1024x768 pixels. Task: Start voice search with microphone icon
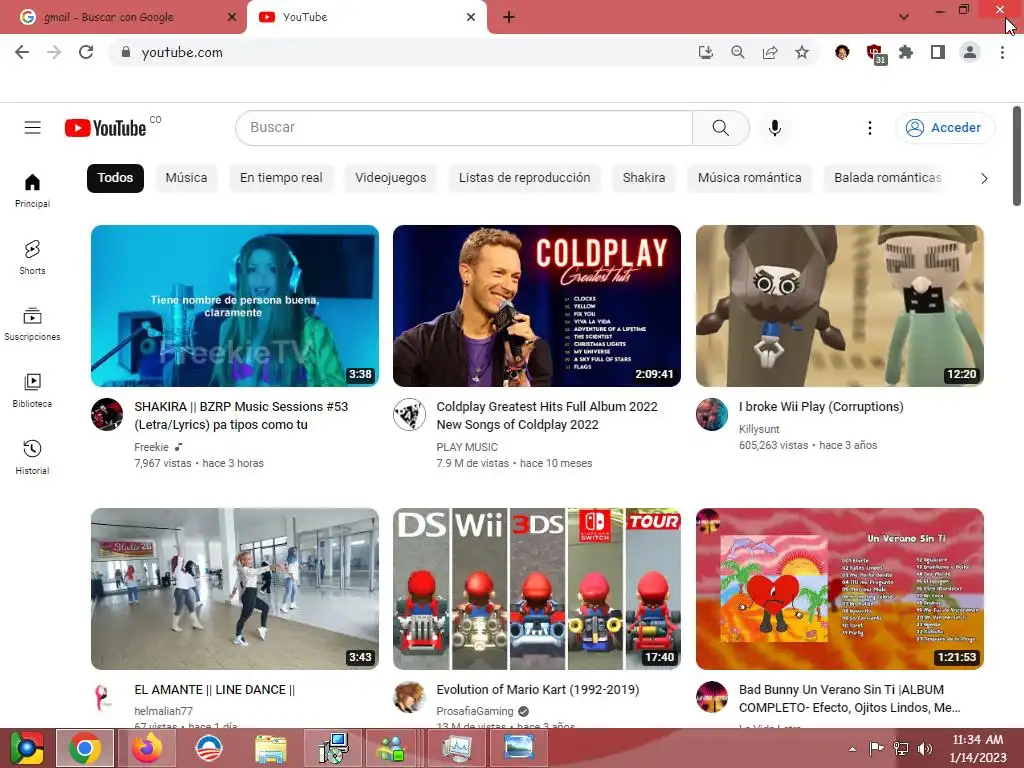tap(775, 127)
